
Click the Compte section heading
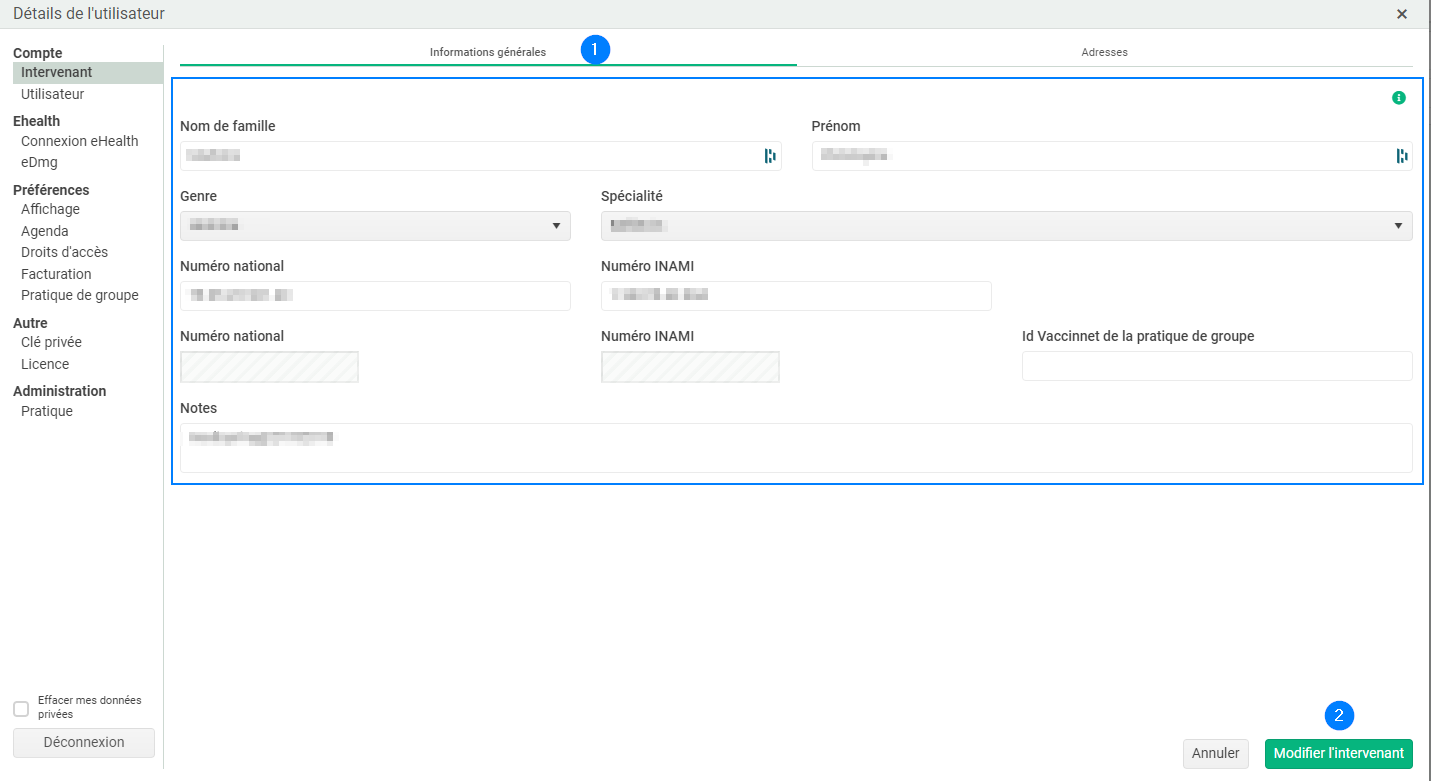(x=38, y=54)
